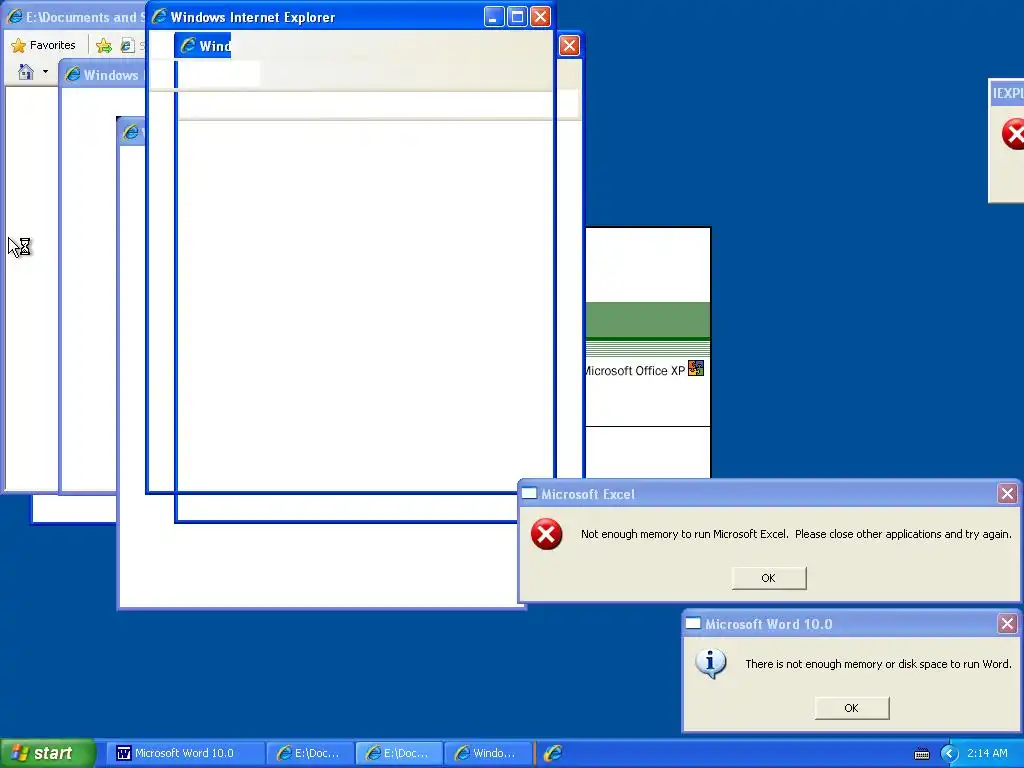Open the Favorites button in Internet Explorer
This screenshot has height=768, width=1024.
click(44, 45)
